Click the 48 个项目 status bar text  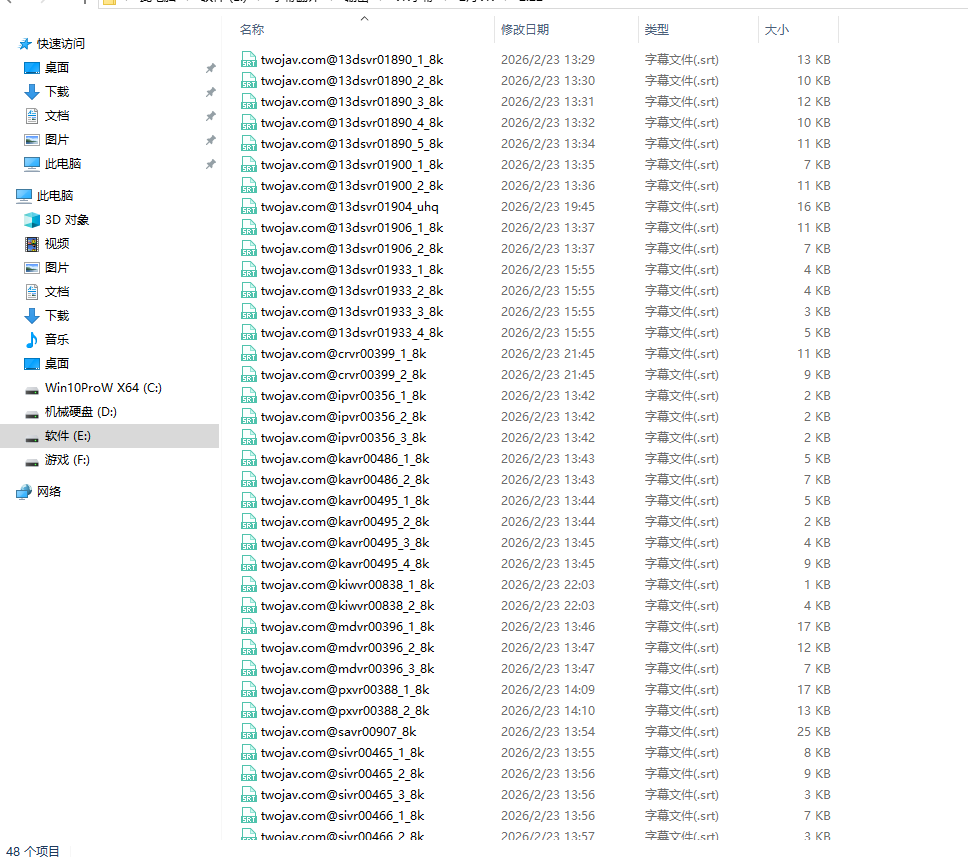(33, 851)
